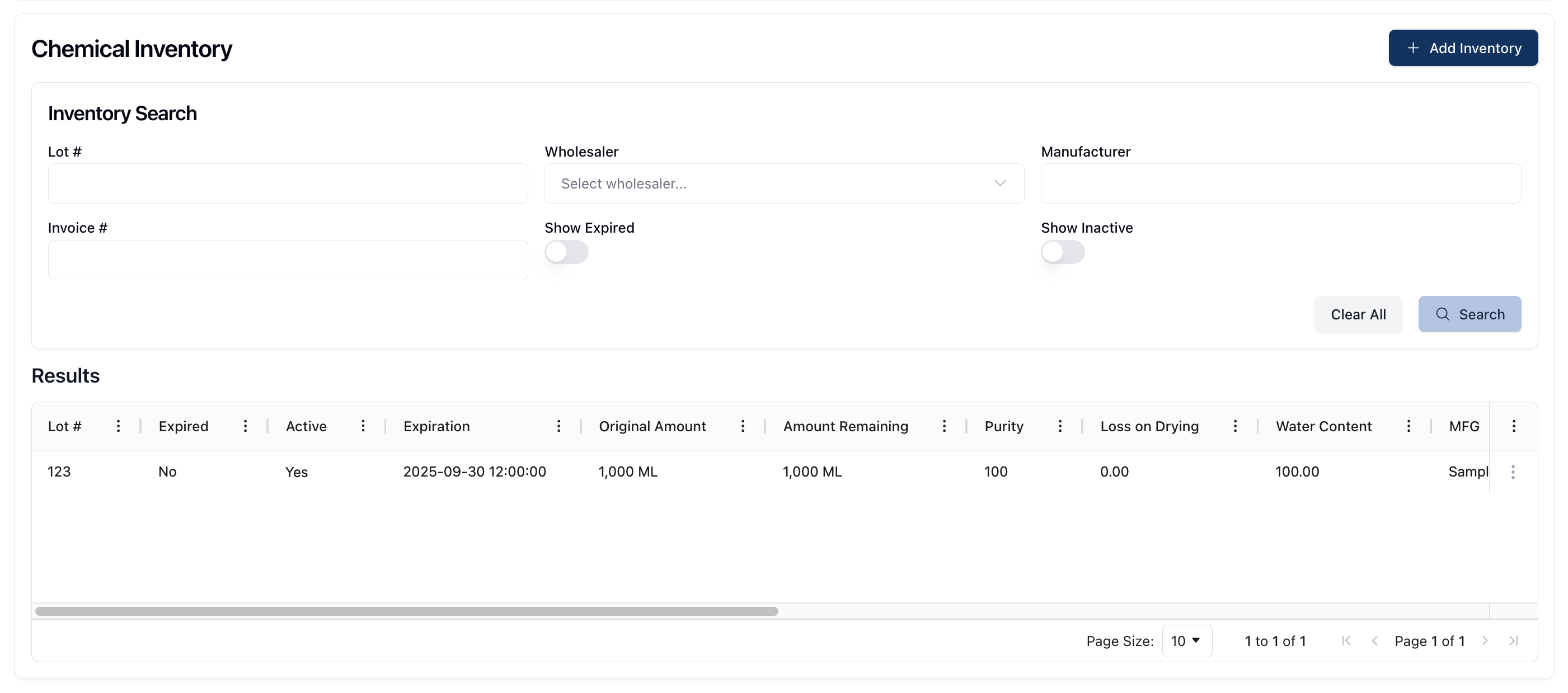Image resolution: width=1568 pixels, height=693 pixels.
Task: Open Lot # column menu icon
Action: coord(118,426)
